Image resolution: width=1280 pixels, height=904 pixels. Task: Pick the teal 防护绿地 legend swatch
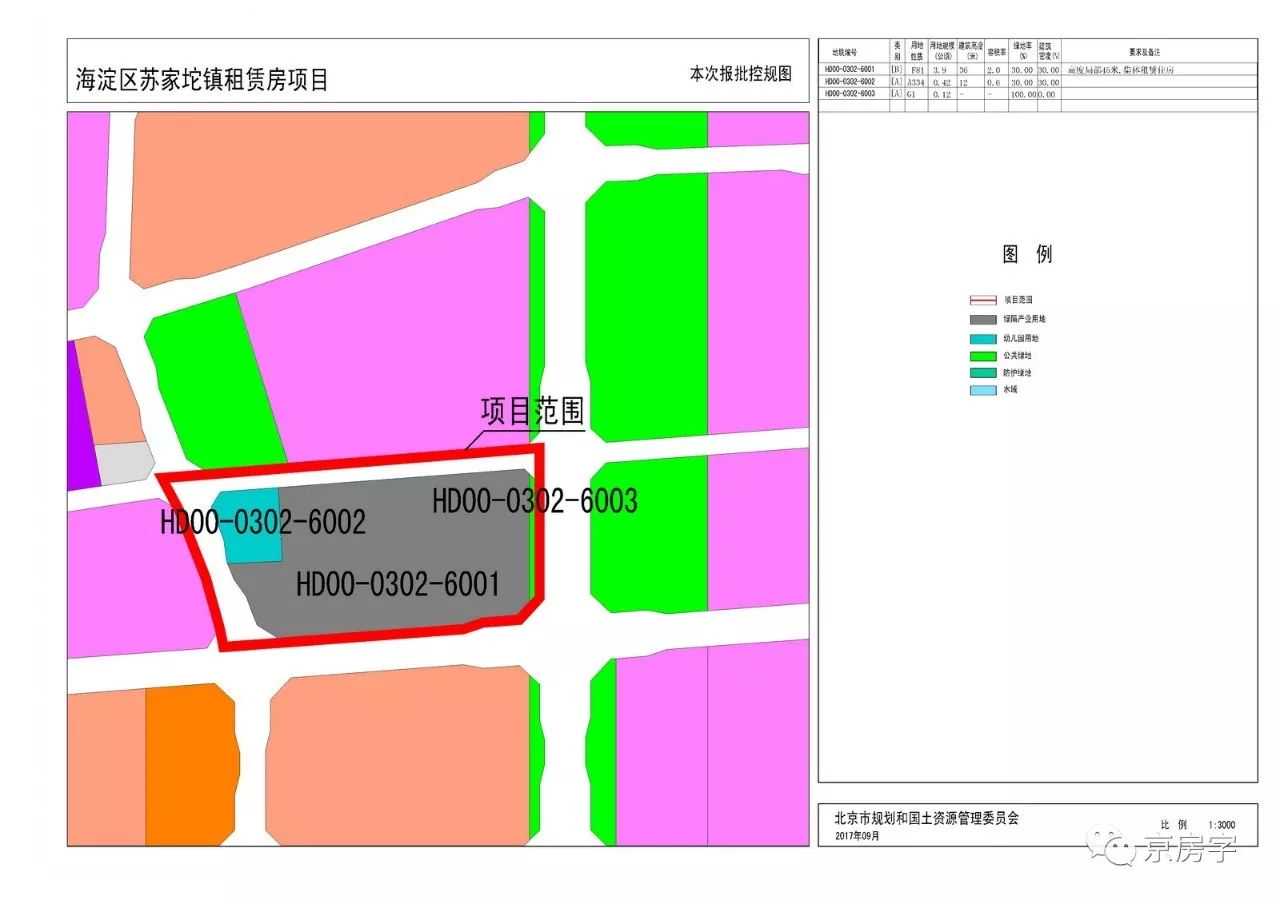(x=984, y=373)
